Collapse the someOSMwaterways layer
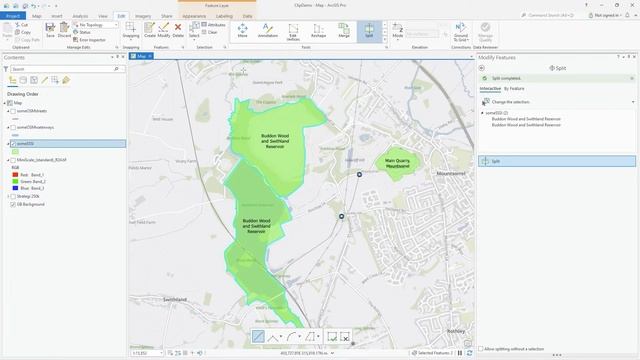Screen dimensions: 640x360 coord(8,127)
